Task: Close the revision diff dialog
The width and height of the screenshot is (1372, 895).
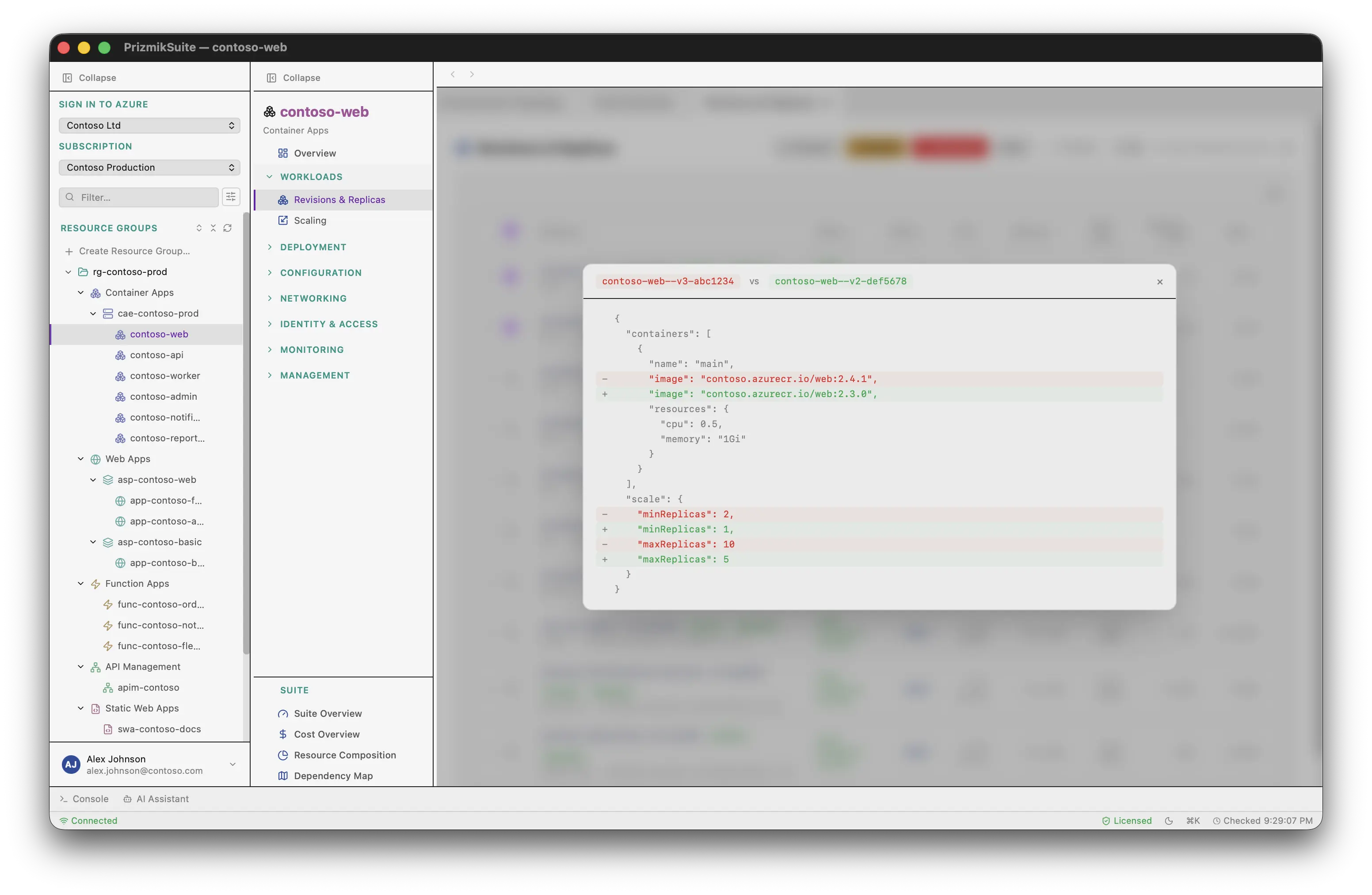Action: [1159, 281]
